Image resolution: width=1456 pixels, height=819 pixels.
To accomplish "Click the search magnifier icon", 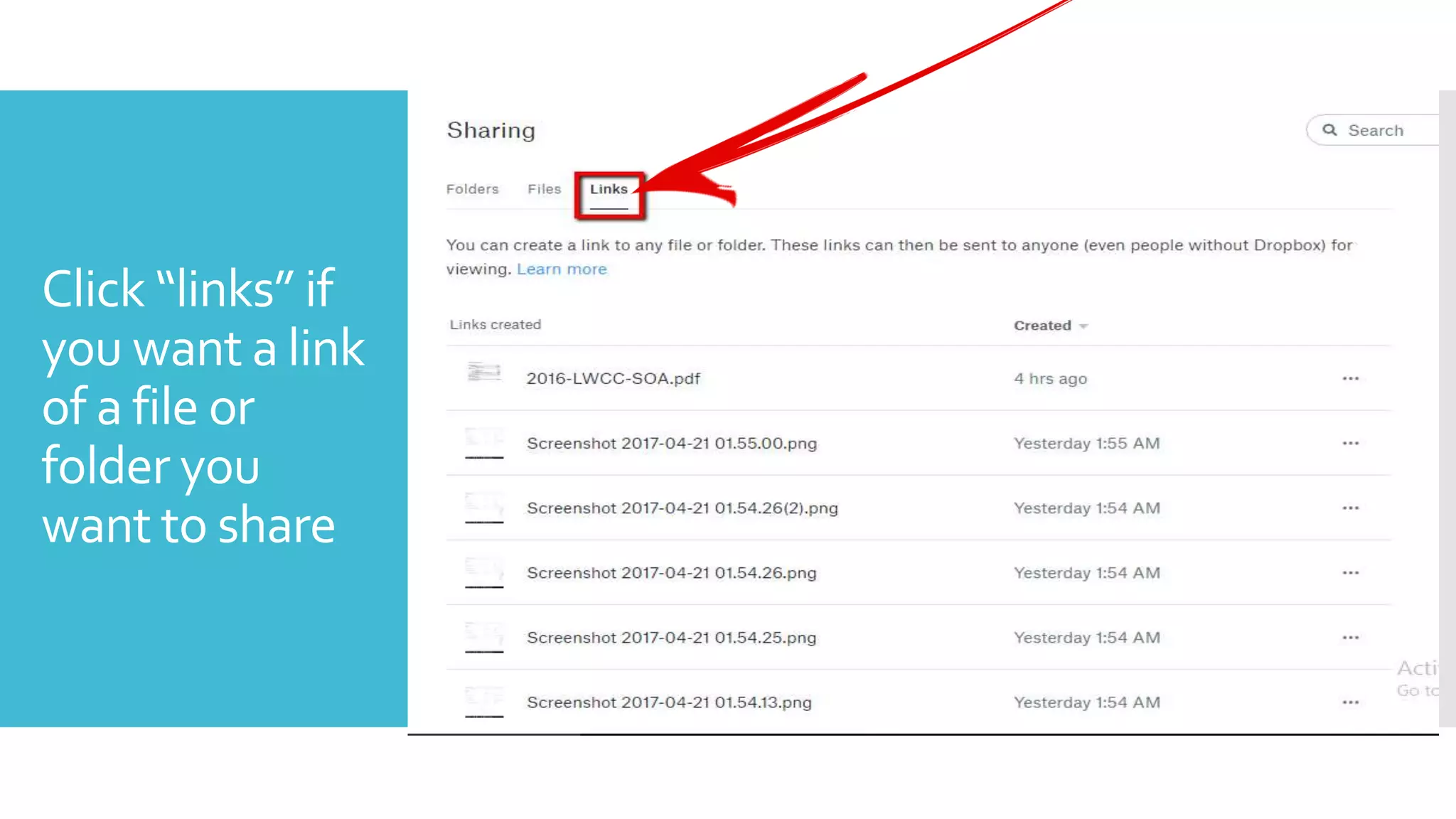I will (1329, 130).
